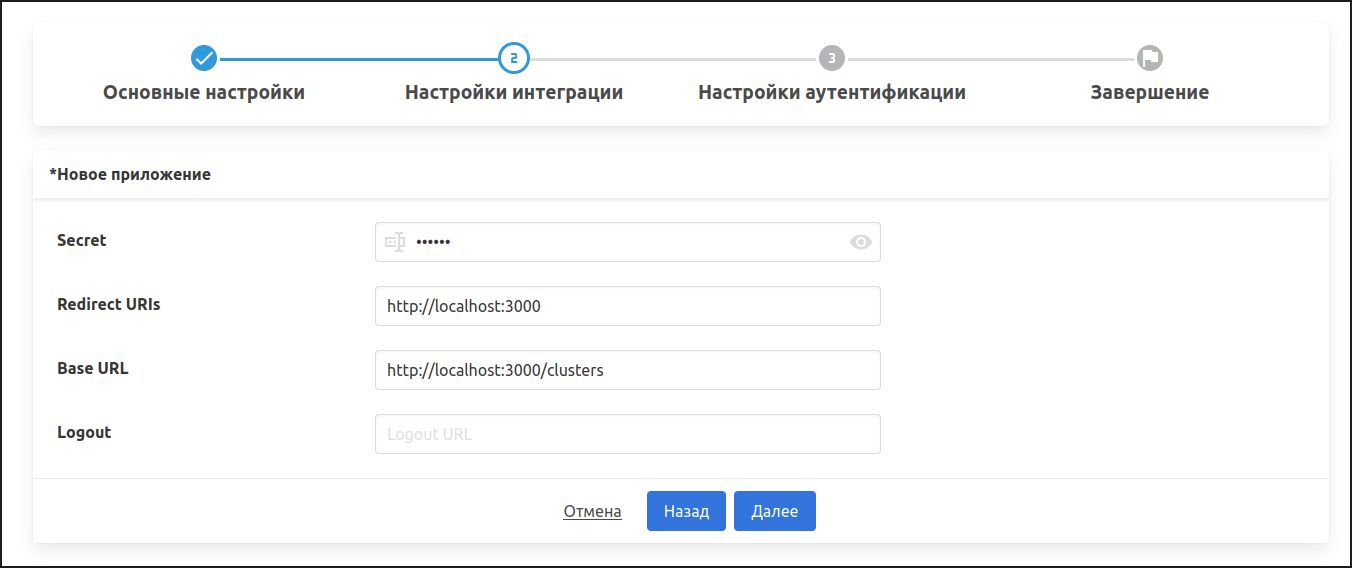Click the Base URL field label
Image resolution: width=1352 pixels, height=568 pixels.
pyautogui.click(x=93, y=368)
